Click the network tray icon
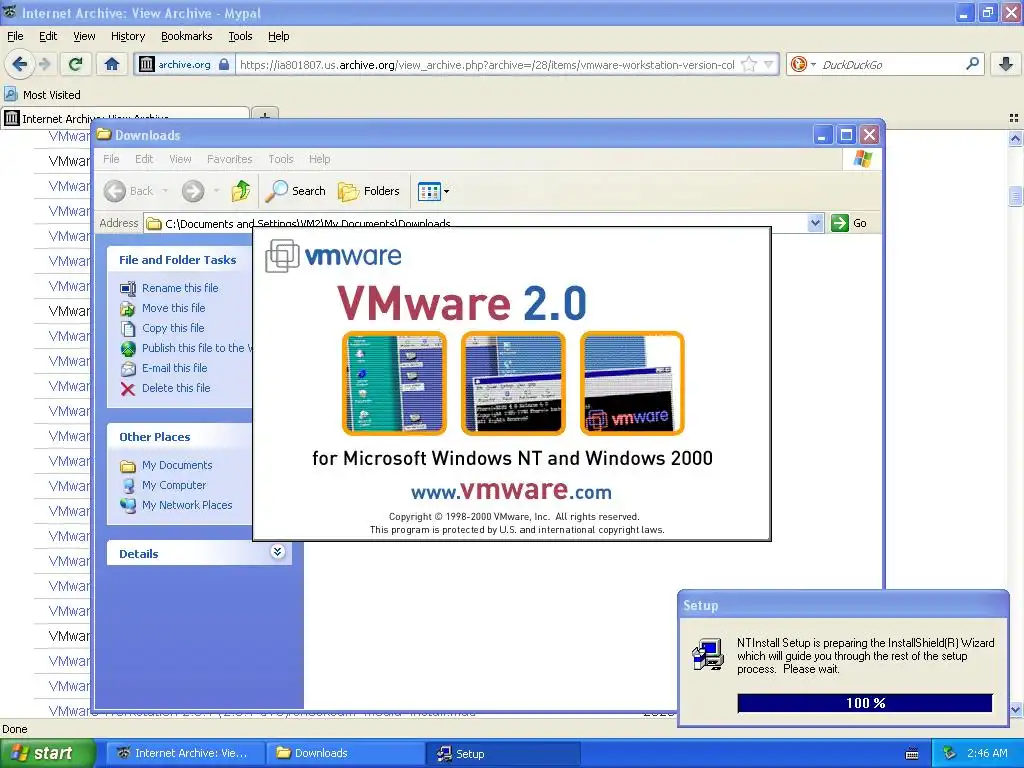This screenshot has height=768, width=1024. (949, 753)
